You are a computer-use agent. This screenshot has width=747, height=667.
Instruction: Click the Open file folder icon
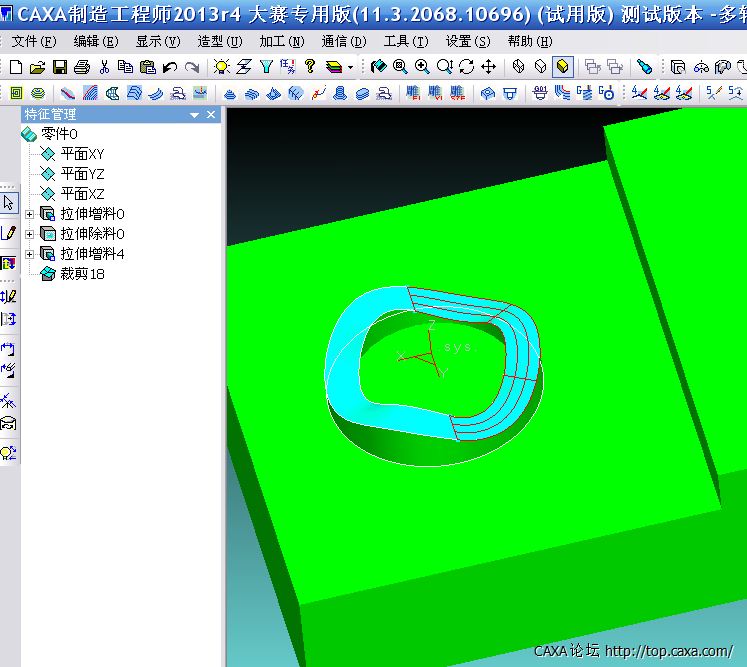38,67
